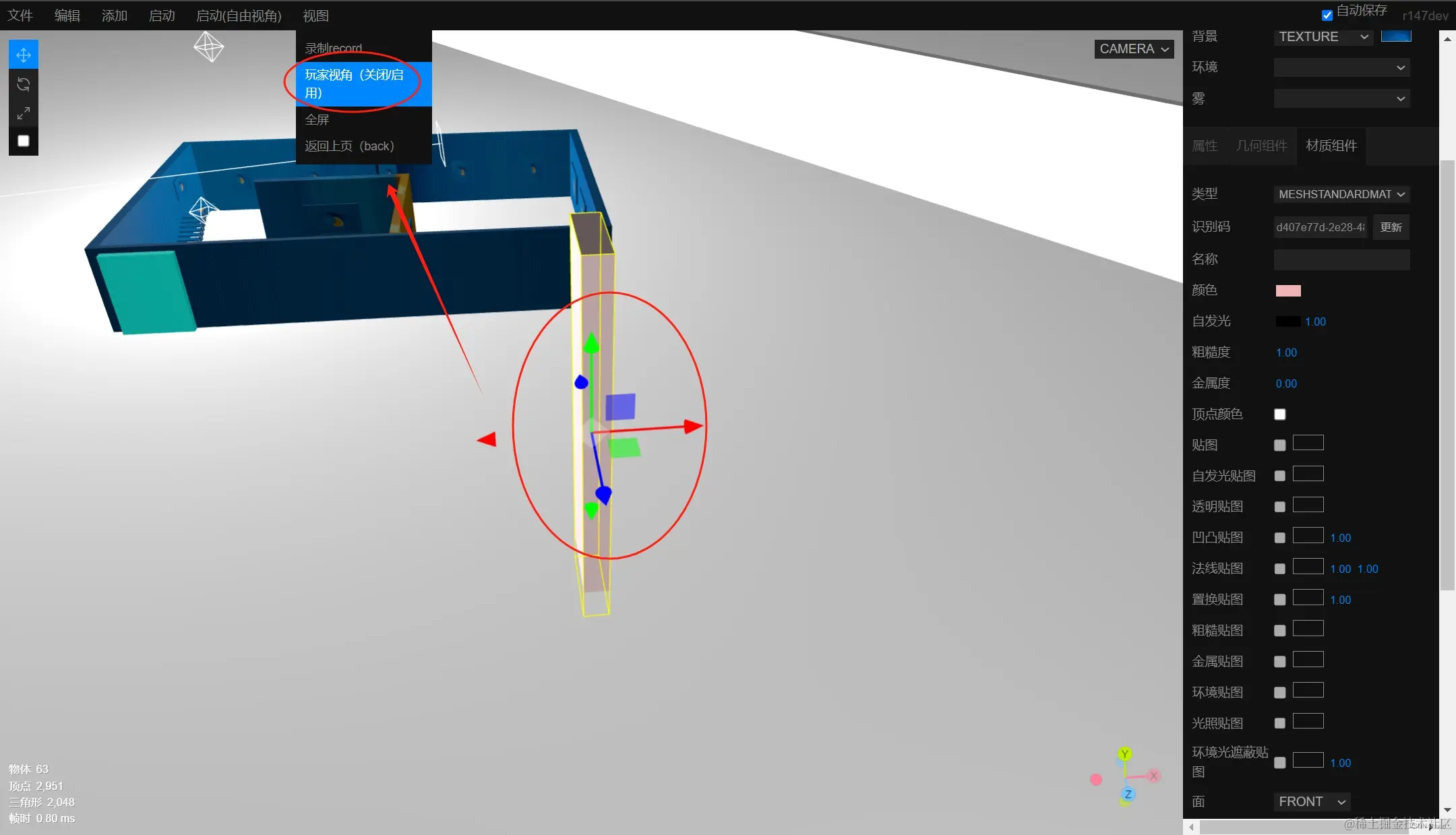The width and height of the screenshot is (1456, 835).
Task: Toggle the 自动保存 autosave checkbox
Action: (1327, 15)
